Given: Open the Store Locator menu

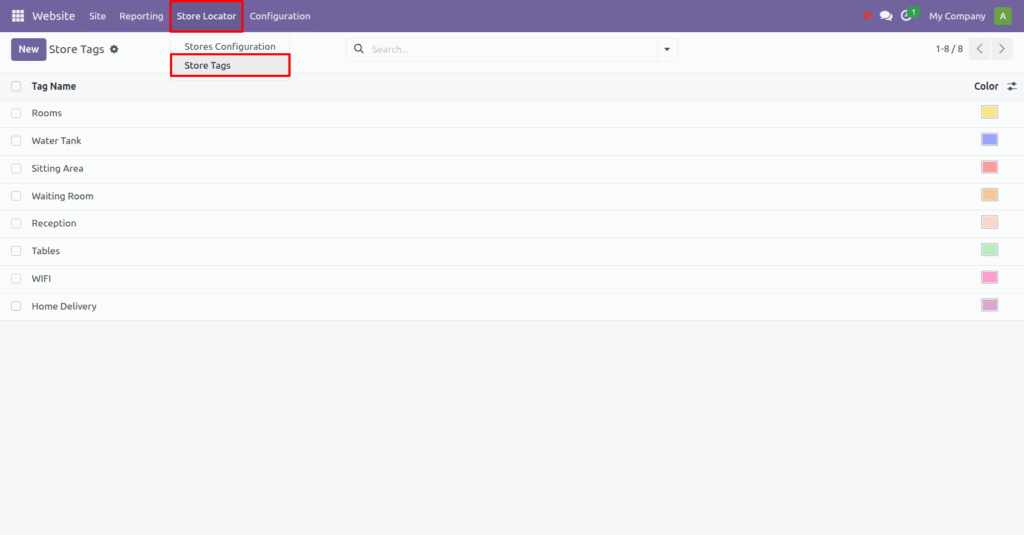Looking at the screenshot, I should pos(206,16).
